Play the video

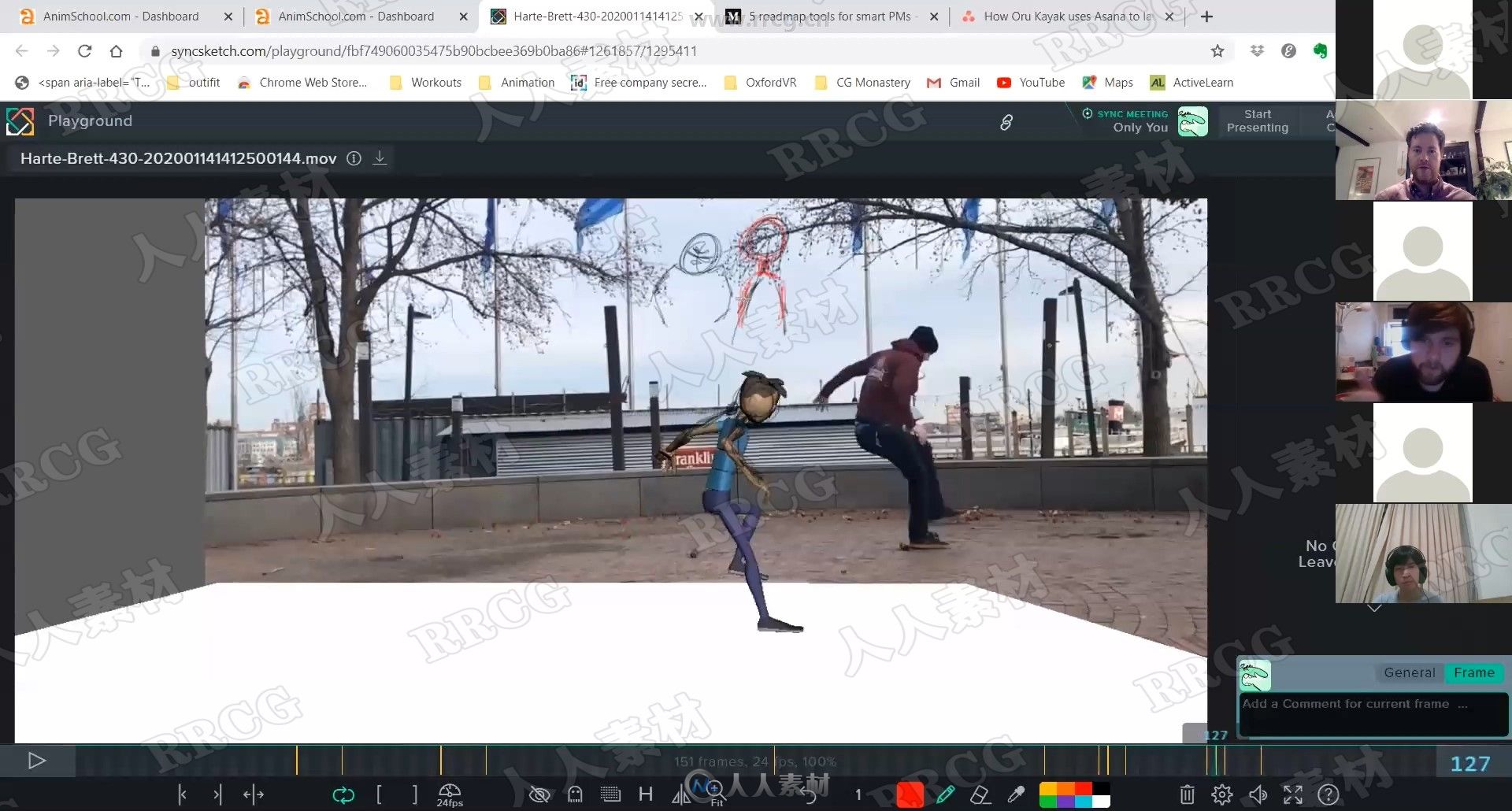[x=37, y=761]
